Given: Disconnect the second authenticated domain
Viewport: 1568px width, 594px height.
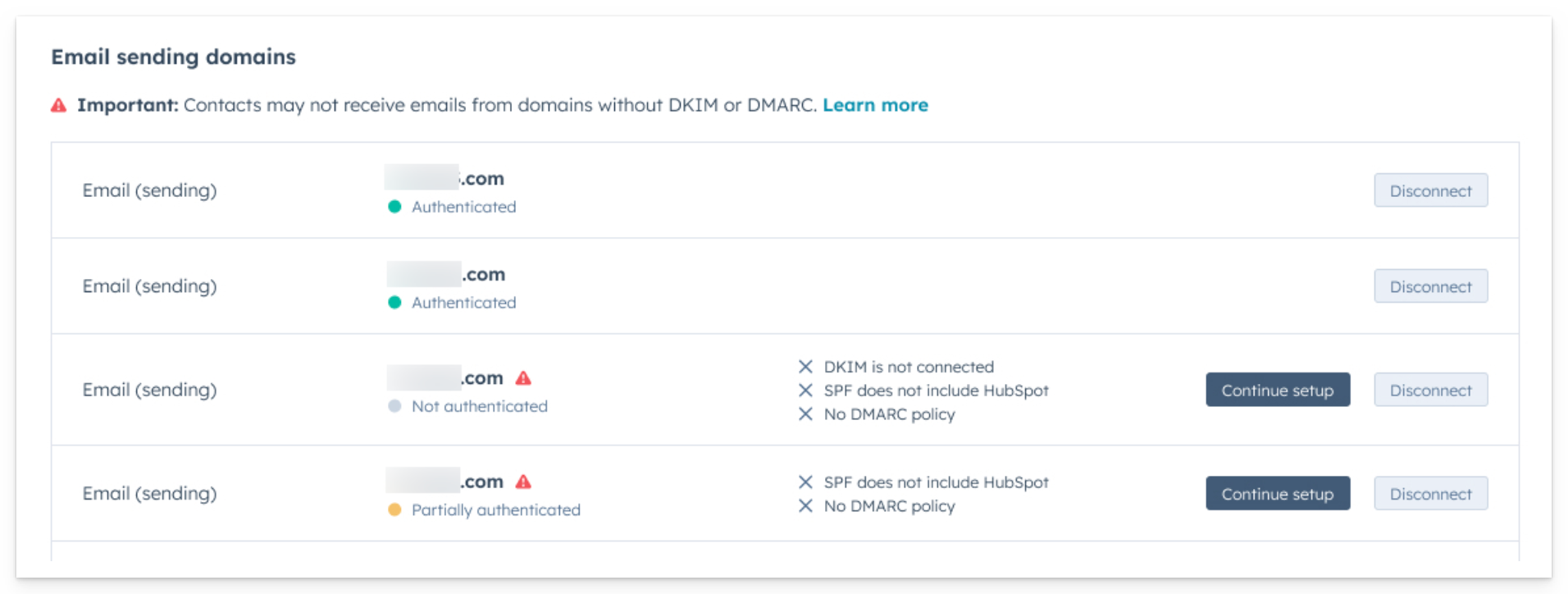Looking at the screenshot, I should (x=1430, y=286).
